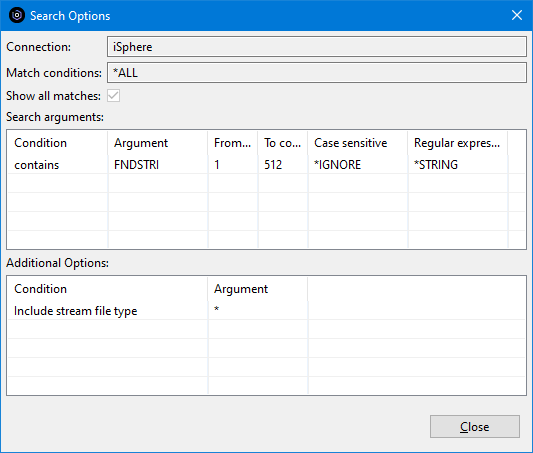Select the Condition column header in Search arguments
The height and width of the screenshot is (453, 533).
(57, 143)
